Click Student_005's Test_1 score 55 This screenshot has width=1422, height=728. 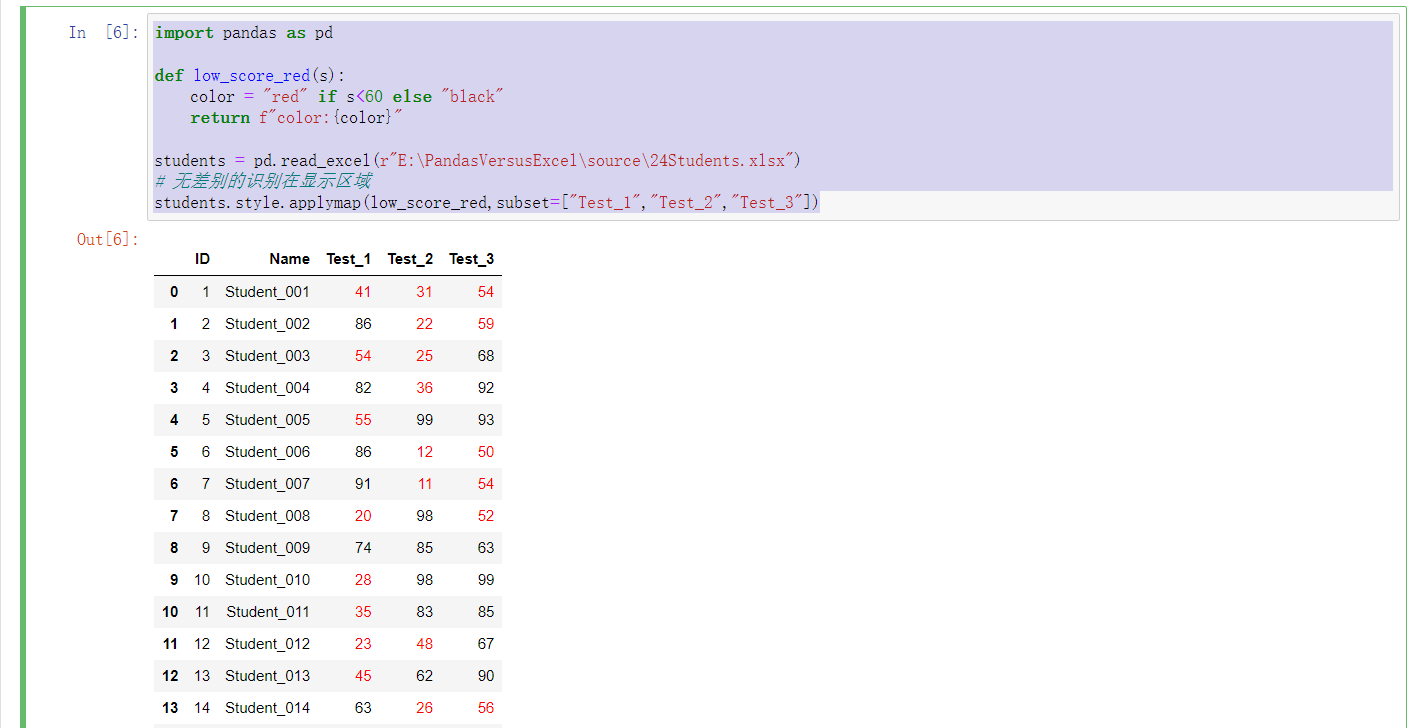(x=363, y=420)
